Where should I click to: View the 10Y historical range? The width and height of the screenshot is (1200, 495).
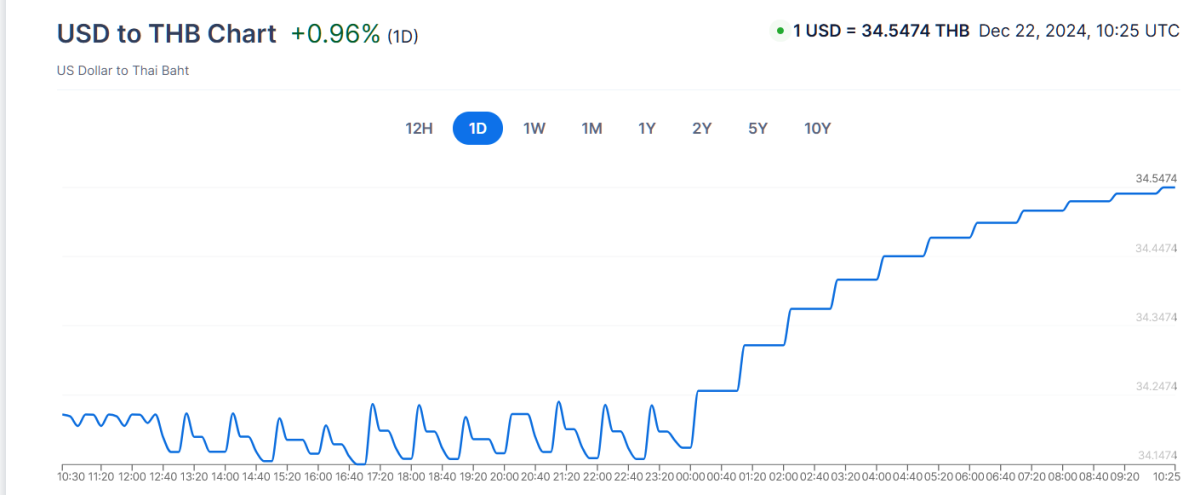click(x=817, y=128)
